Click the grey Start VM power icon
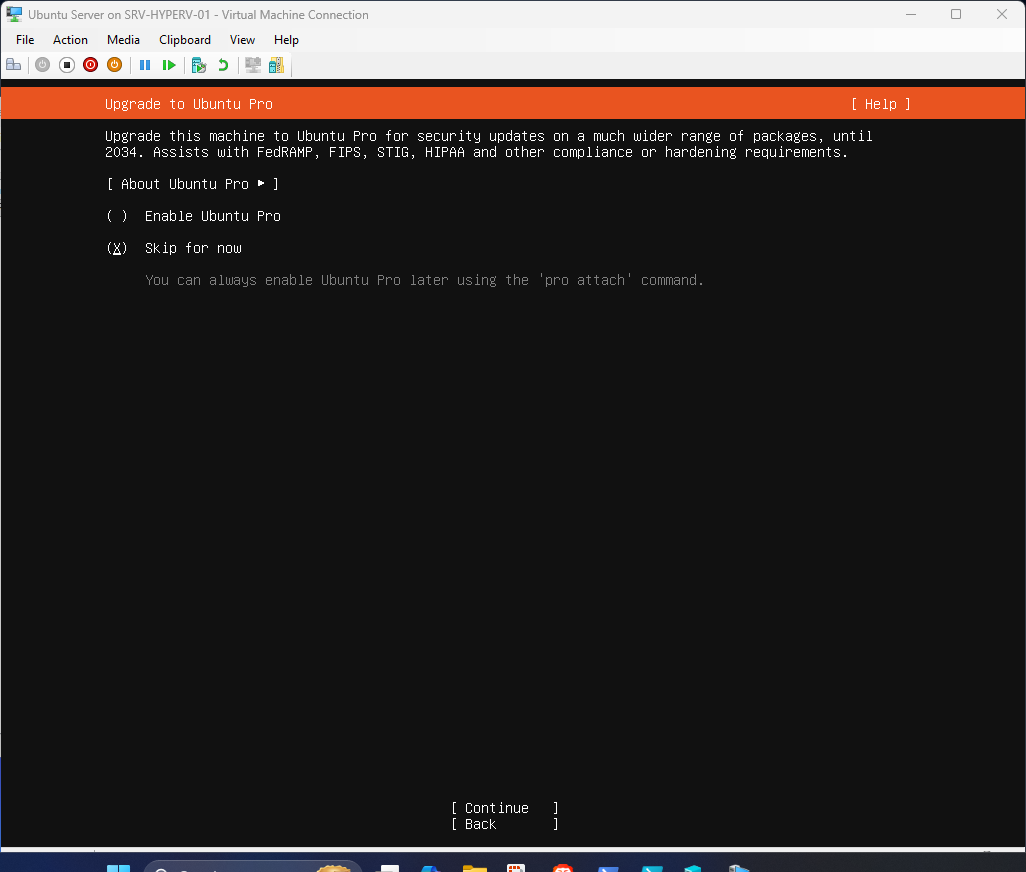Image resolution: width=1026 pixels, height=872 pixels. pyautogui.click(x=42, y=65)
